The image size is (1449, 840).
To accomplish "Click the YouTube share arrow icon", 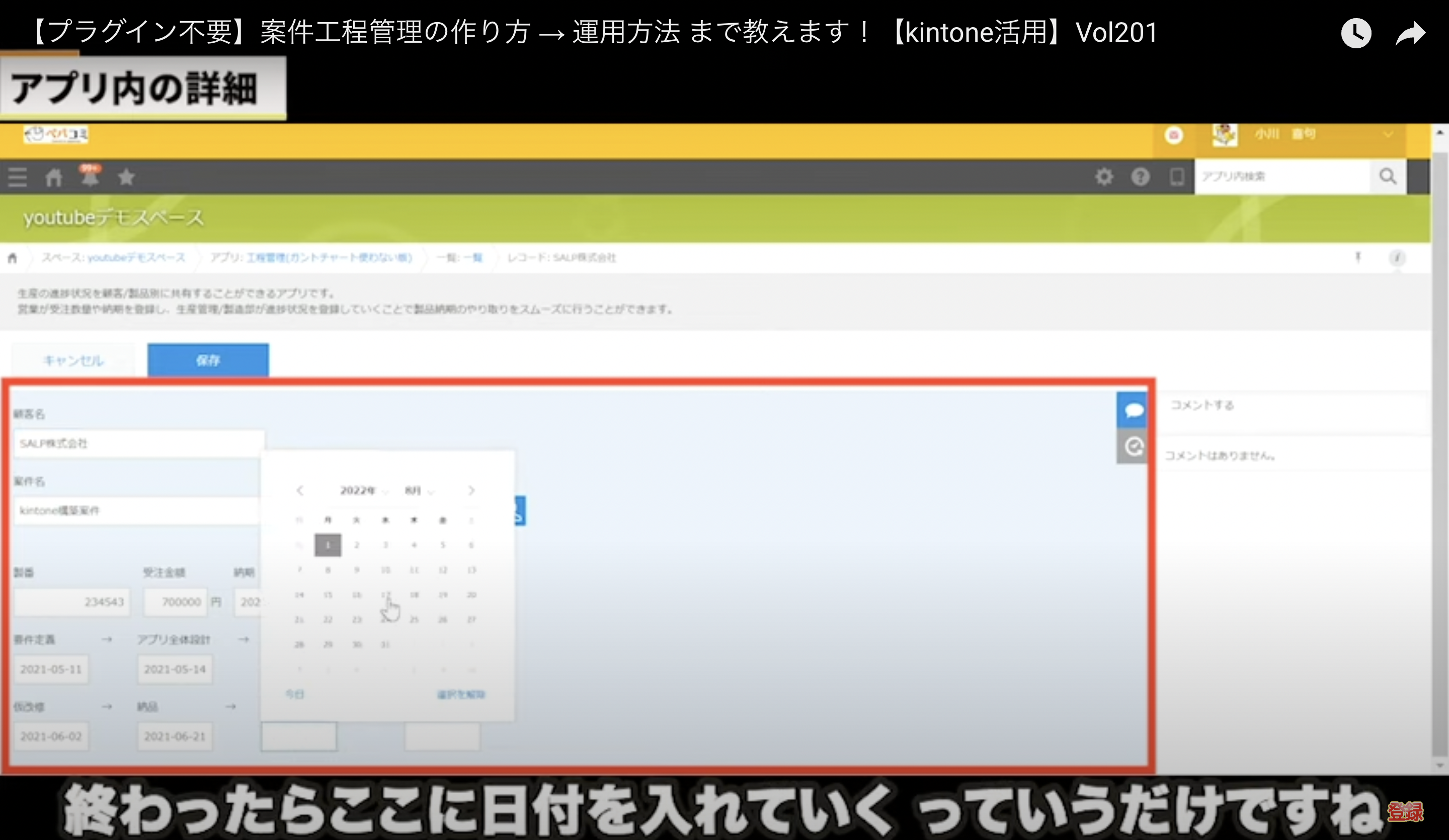I will [x=1410, y=33].
